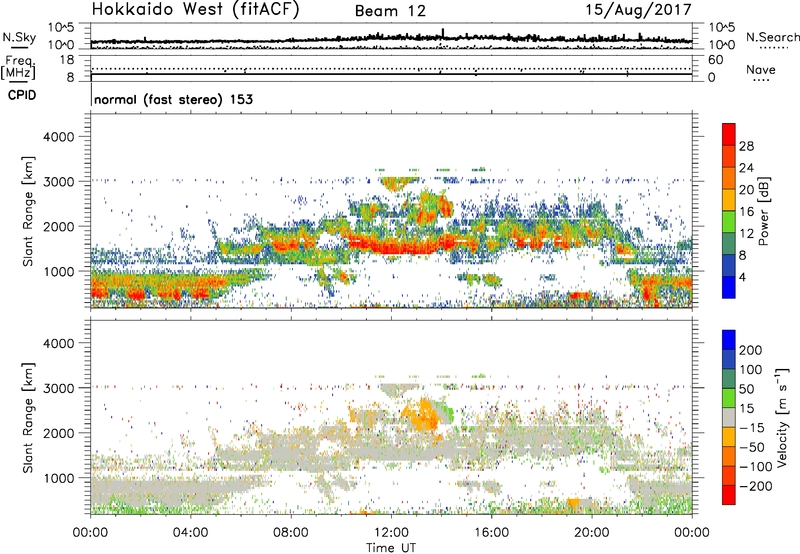Click the '16:00' time tick label
Image resolution: width=800 pixels, height=554 pixels.
click(491, 533)
